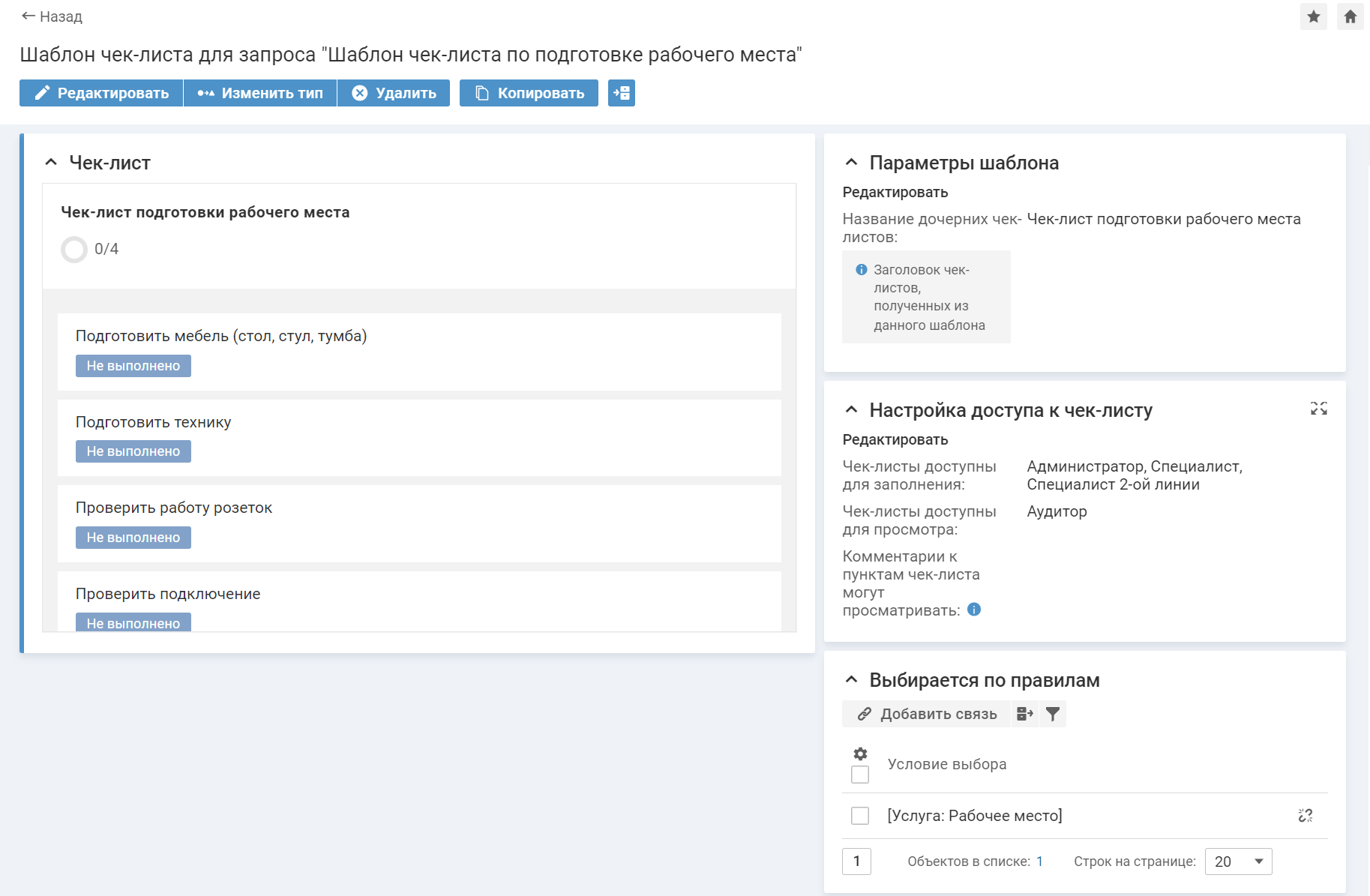Screen dimensions: 1370x896
Task: Click Редактировать link under Настройка доступа
Action: 895,439
